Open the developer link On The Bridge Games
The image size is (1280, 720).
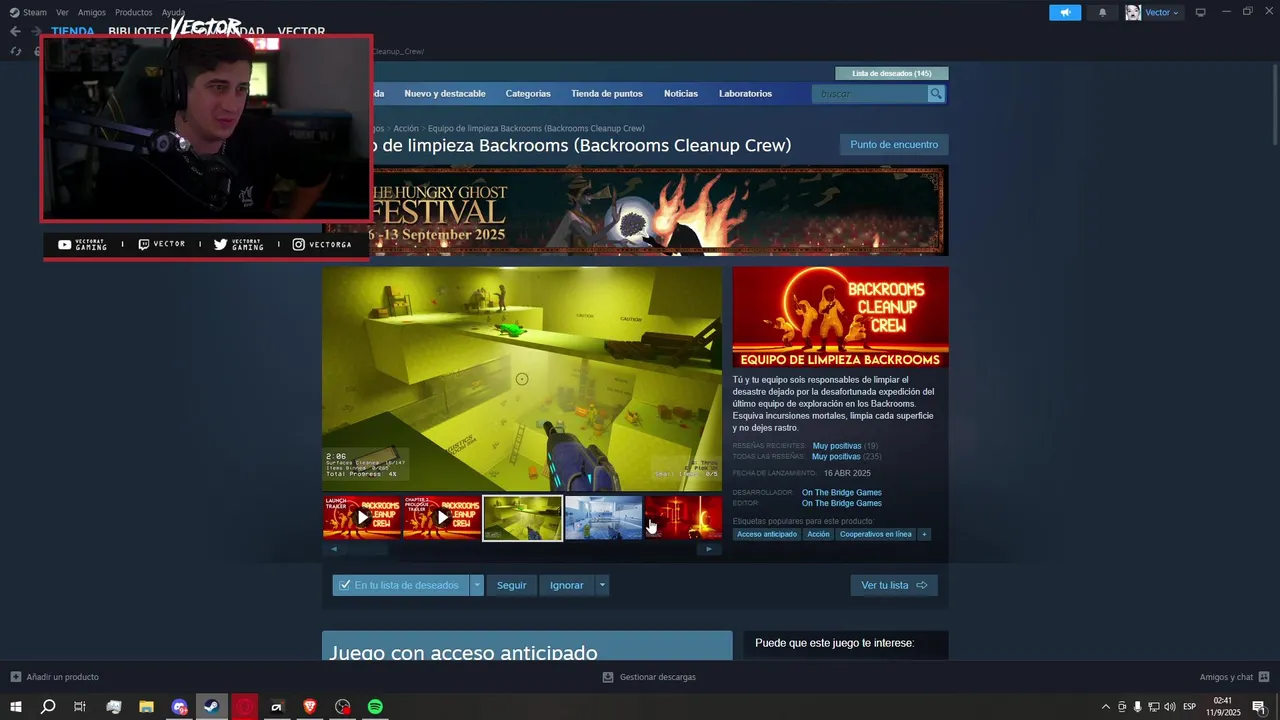(841, 492)
